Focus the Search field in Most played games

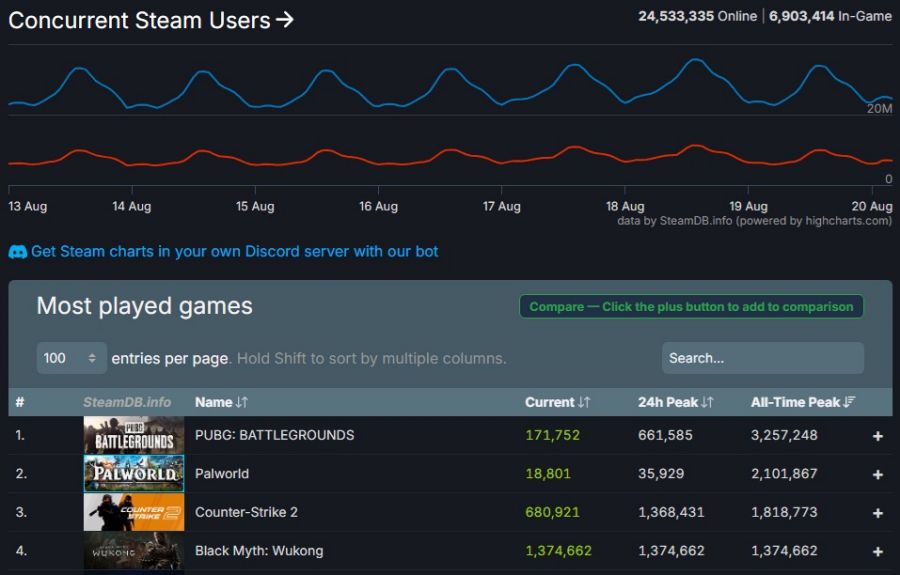click(x=762, y=358)
